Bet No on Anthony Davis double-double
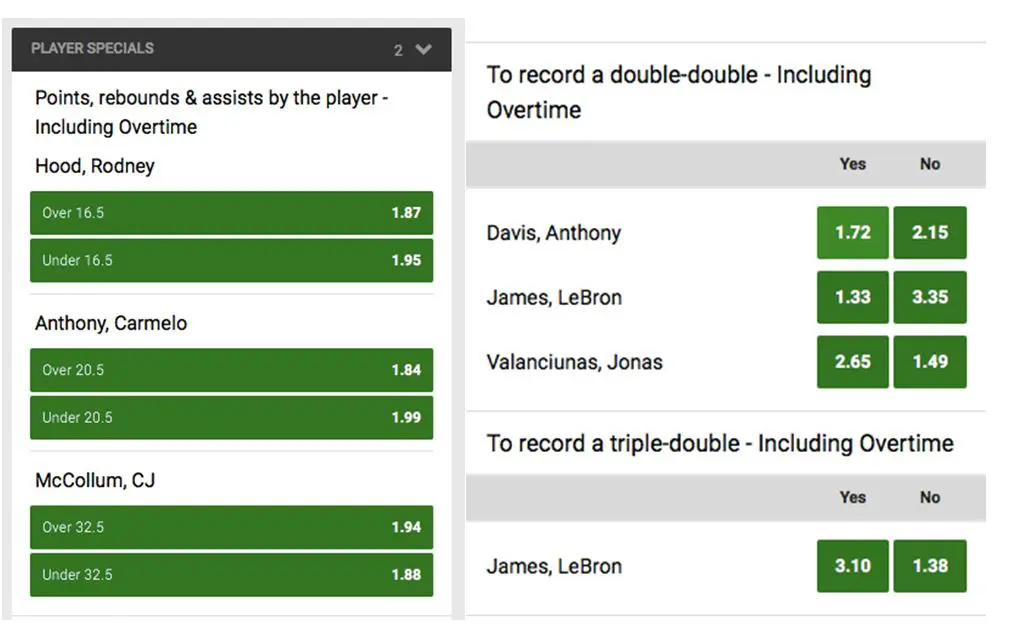Image resolution: width=1014 pixels, height=641 pixels. click(930, 232)
